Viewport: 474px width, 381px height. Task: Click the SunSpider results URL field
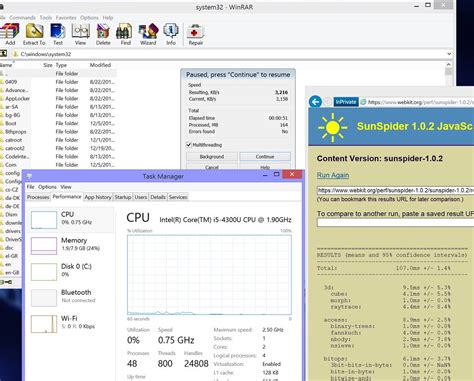395,190
